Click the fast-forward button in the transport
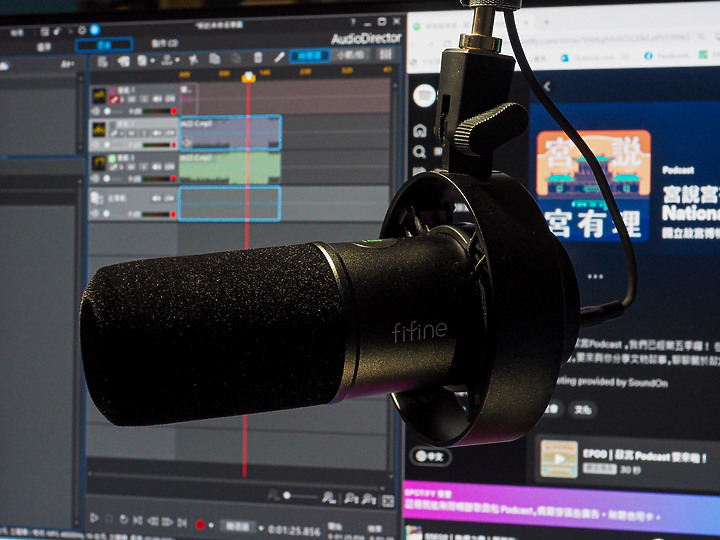Viewport: 720px width, 540px height. pos(167,522)
